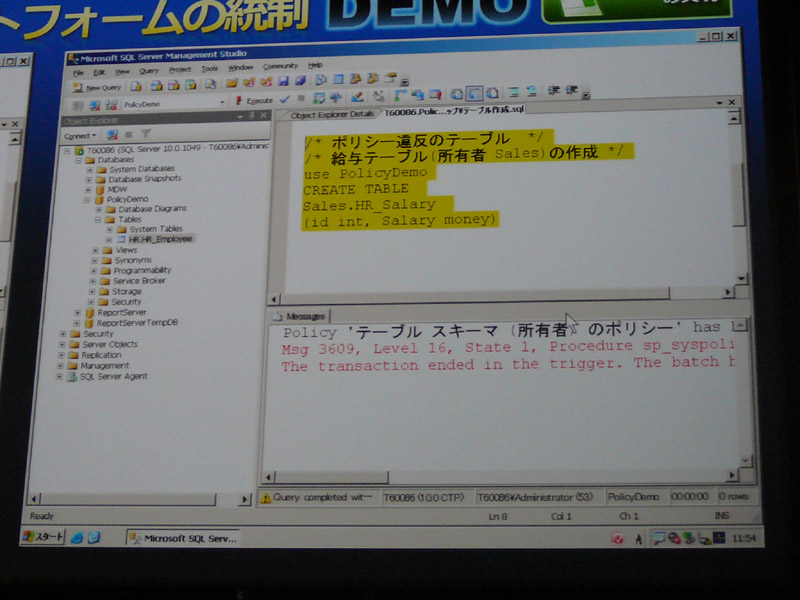This screenshot has width=800, height=600.
Task: Click the 'Msg 3609' error line in Messages
Action: click(508, 347)
